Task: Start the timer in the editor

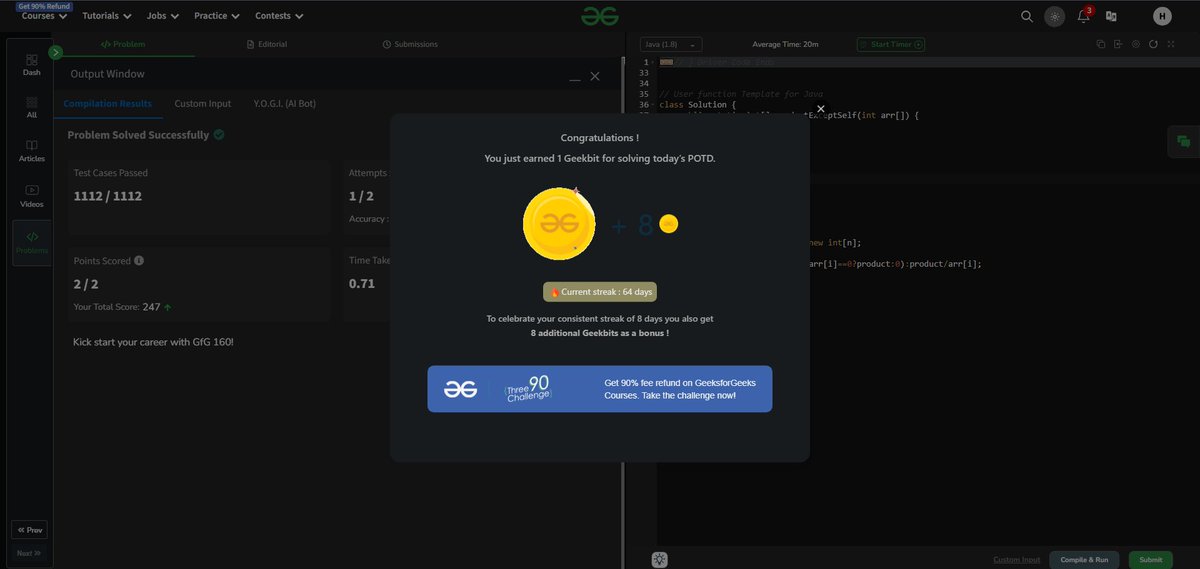Action: 891,44
